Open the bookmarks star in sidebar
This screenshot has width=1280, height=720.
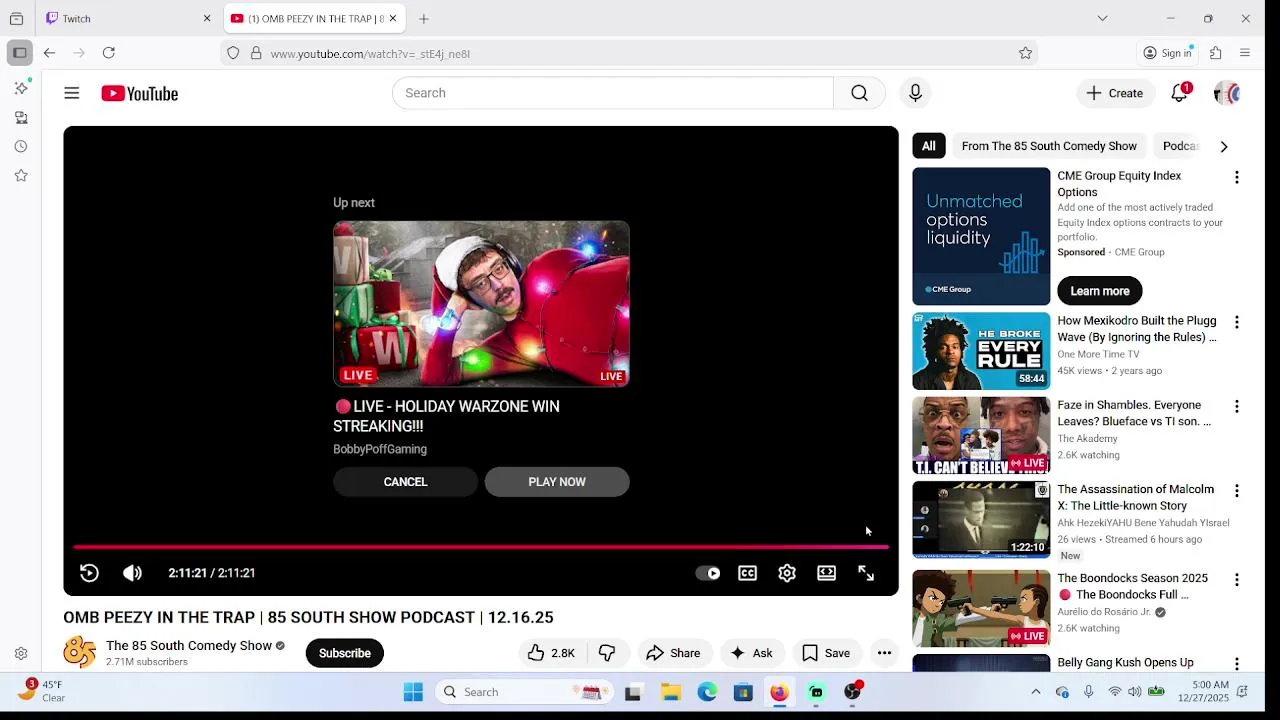(21, 175)
